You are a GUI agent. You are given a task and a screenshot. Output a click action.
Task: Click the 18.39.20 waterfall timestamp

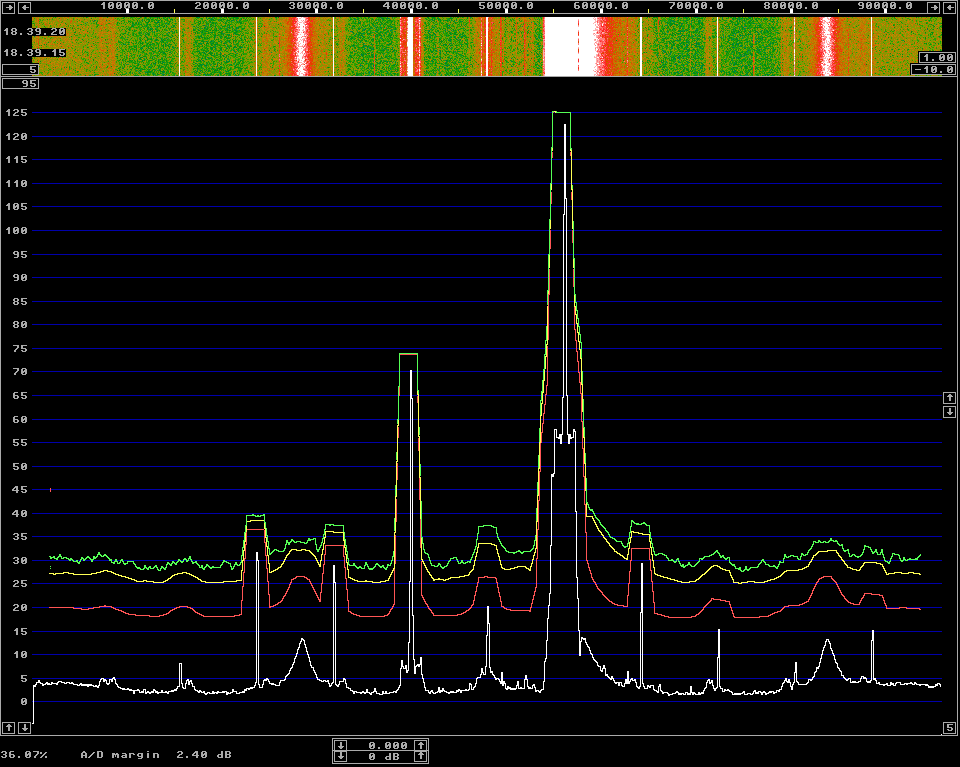34,31
